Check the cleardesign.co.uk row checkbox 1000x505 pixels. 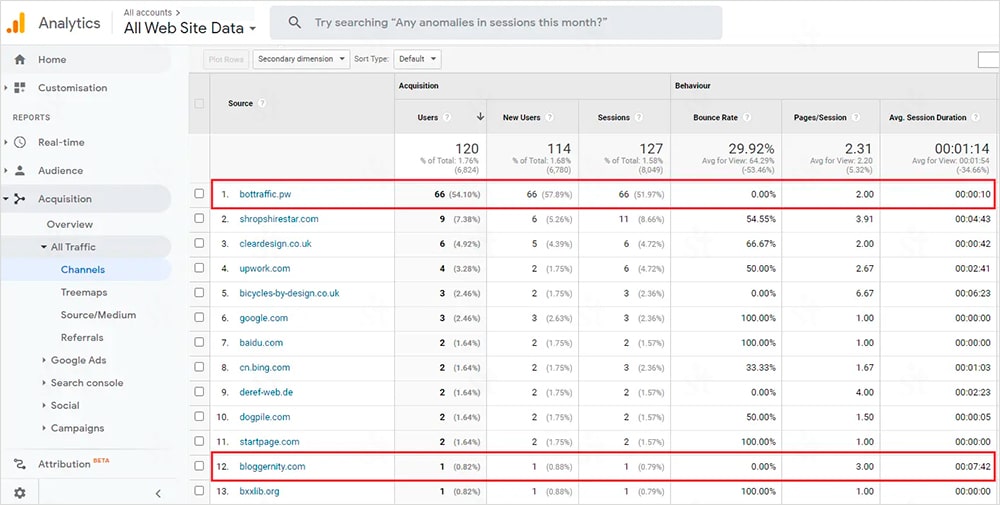point(199,244)
